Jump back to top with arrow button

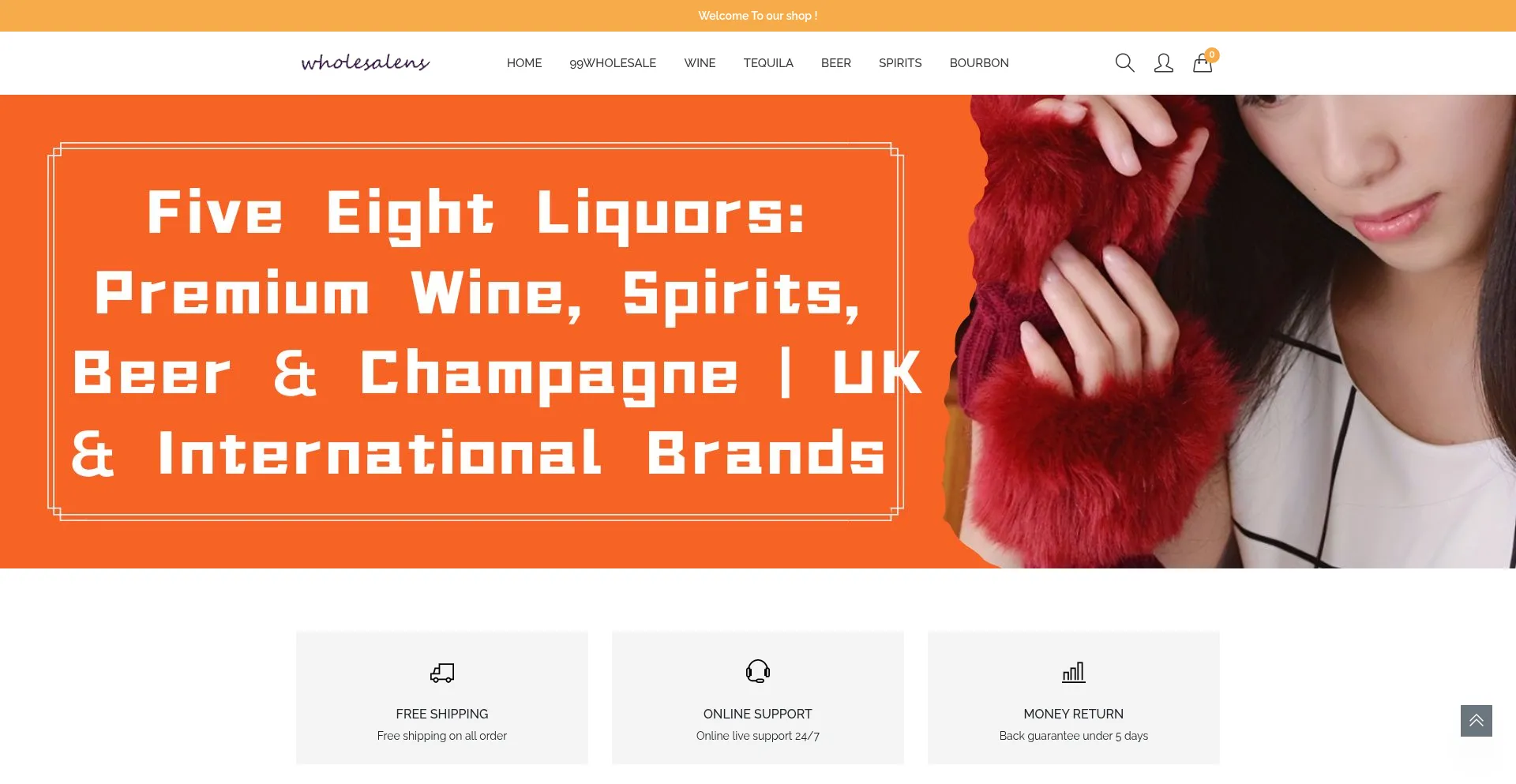point(1476,721)
